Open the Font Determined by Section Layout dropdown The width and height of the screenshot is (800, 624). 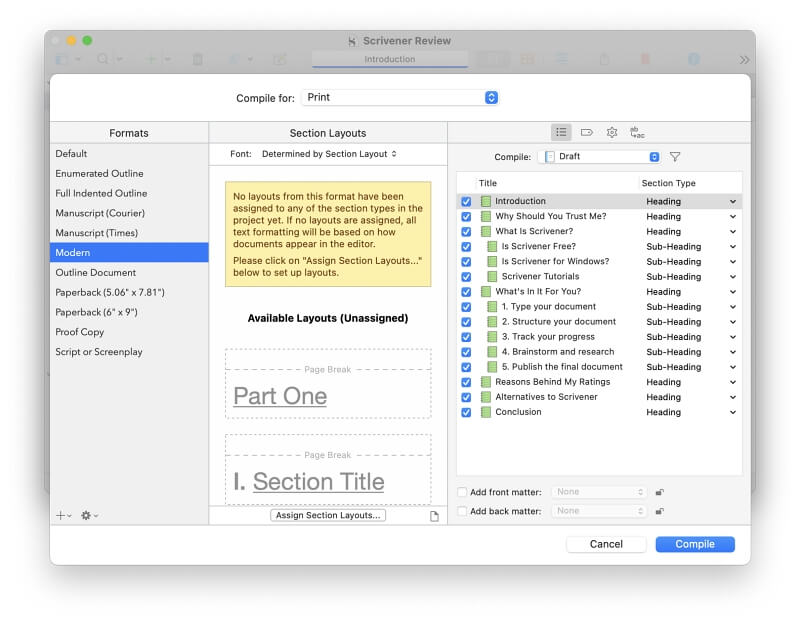329,154
